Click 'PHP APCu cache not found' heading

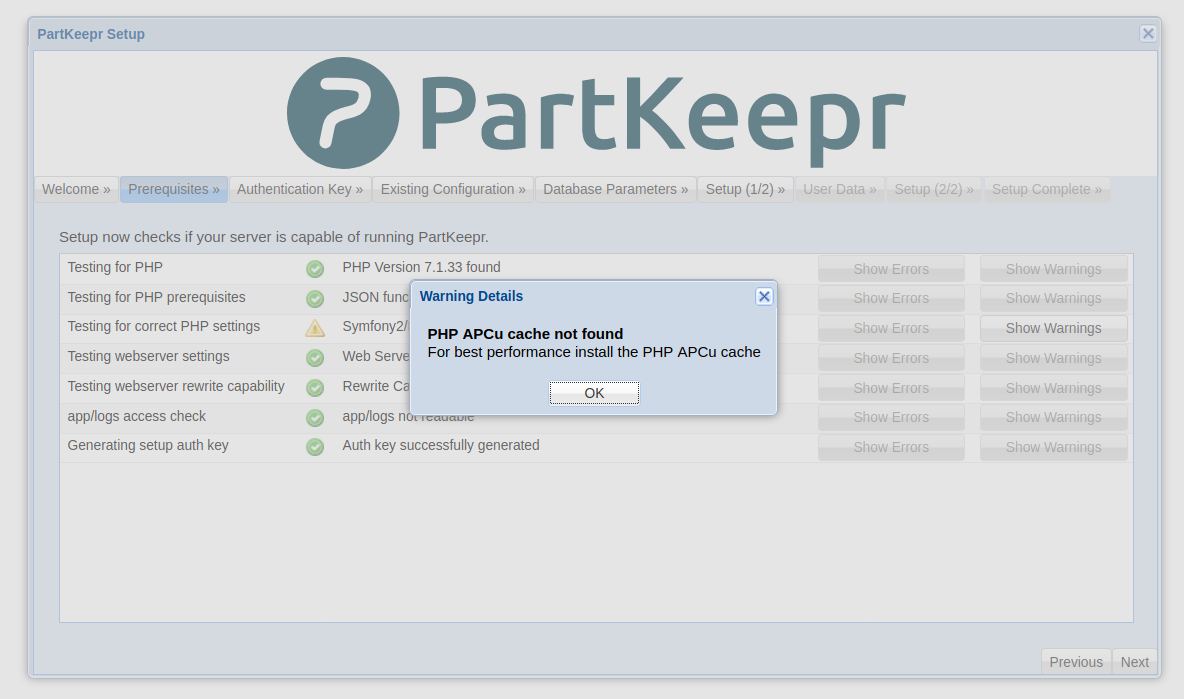point(526,334)
